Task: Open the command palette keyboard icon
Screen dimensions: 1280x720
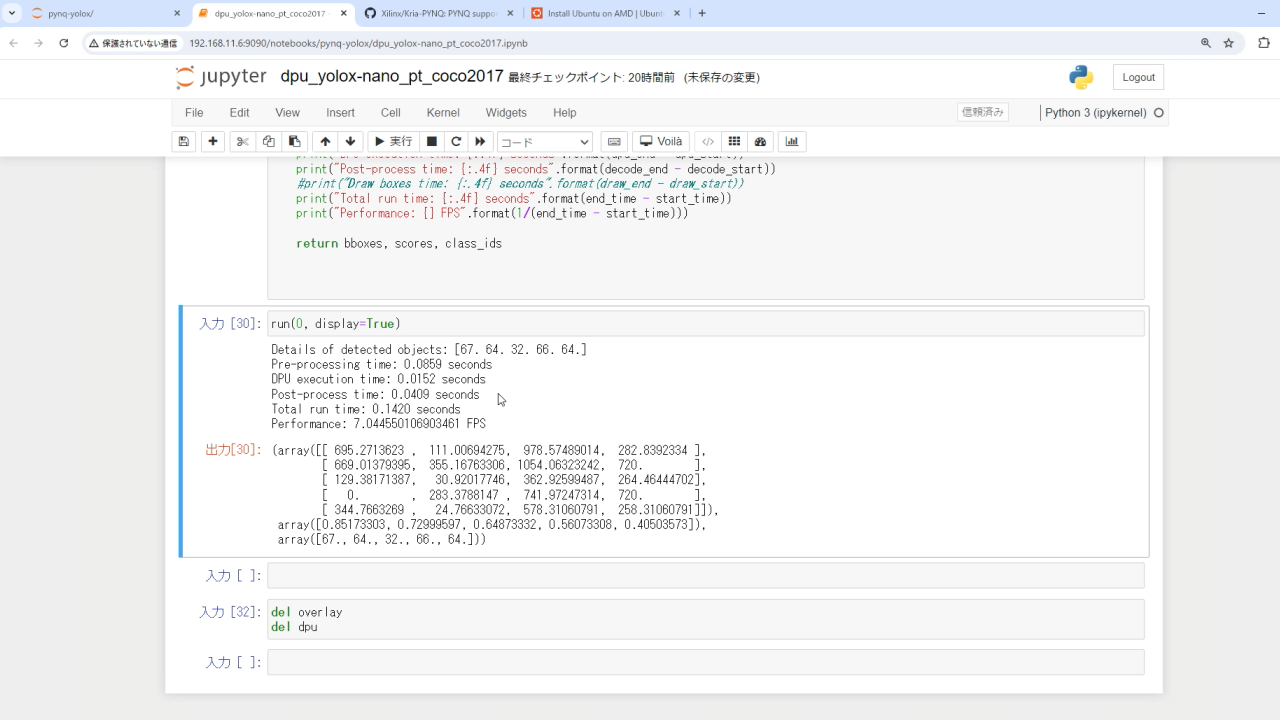Action: click(615, 142)
